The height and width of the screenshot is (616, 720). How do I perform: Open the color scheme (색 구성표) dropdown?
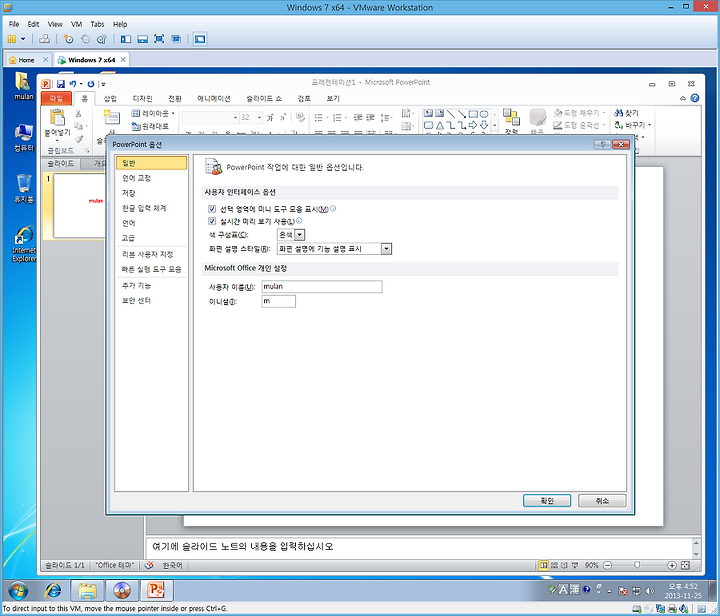click(299, 235)
